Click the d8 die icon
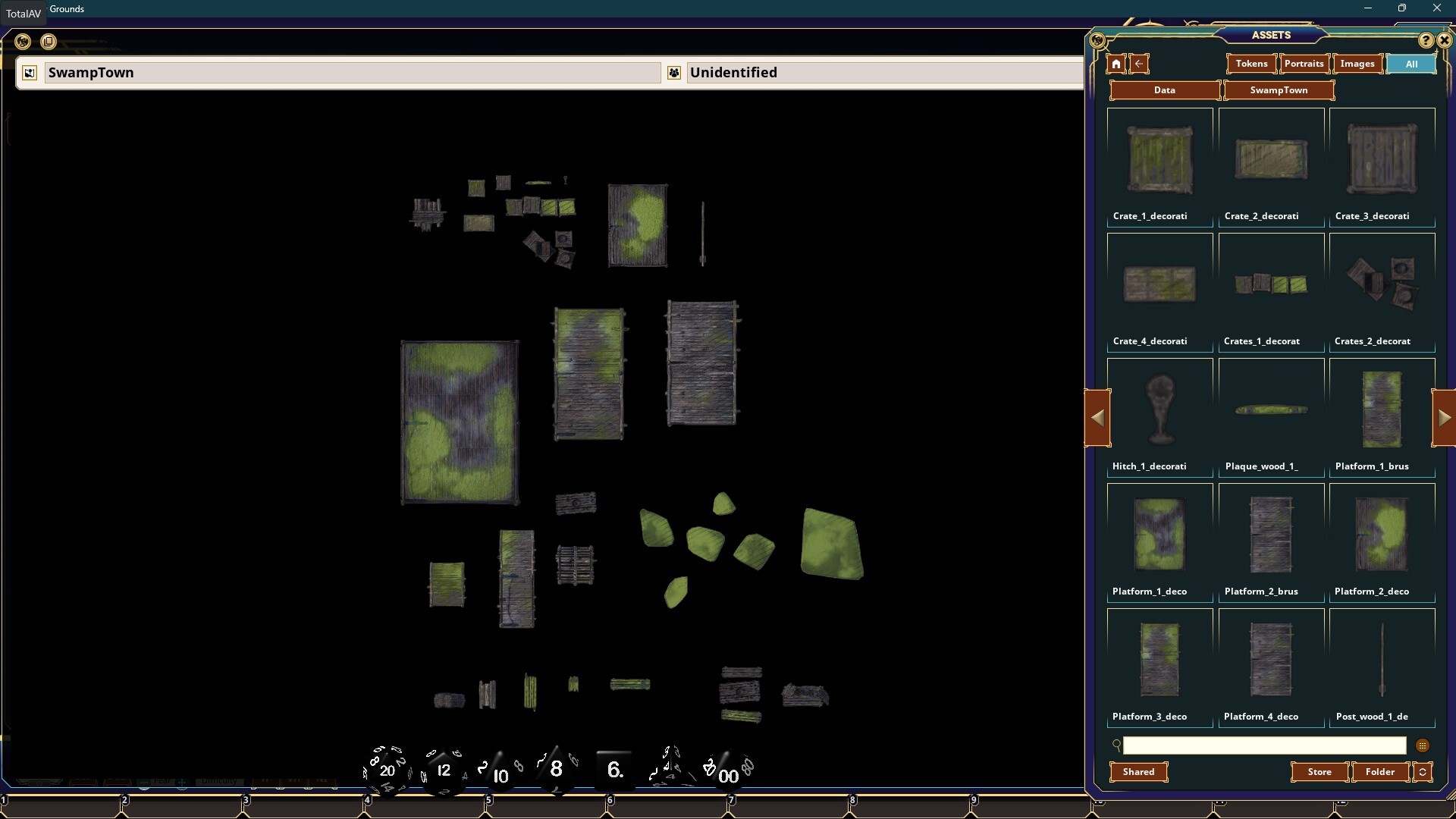Image resolution: width=1456 pixels, height=819 pixels. click(x=556, y=769)
